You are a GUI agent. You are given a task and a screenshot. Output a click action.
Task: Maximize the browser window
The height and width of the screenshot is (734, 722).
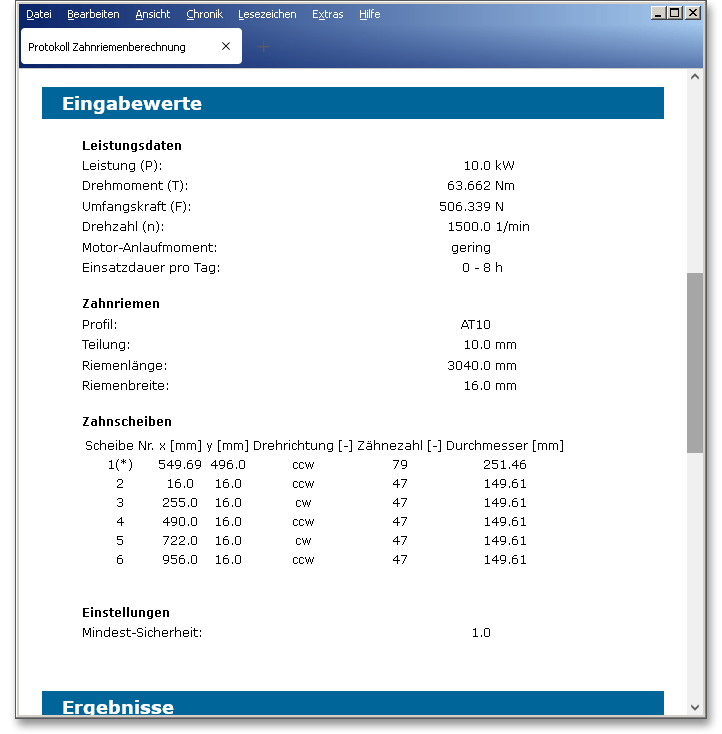coord(675,13)
